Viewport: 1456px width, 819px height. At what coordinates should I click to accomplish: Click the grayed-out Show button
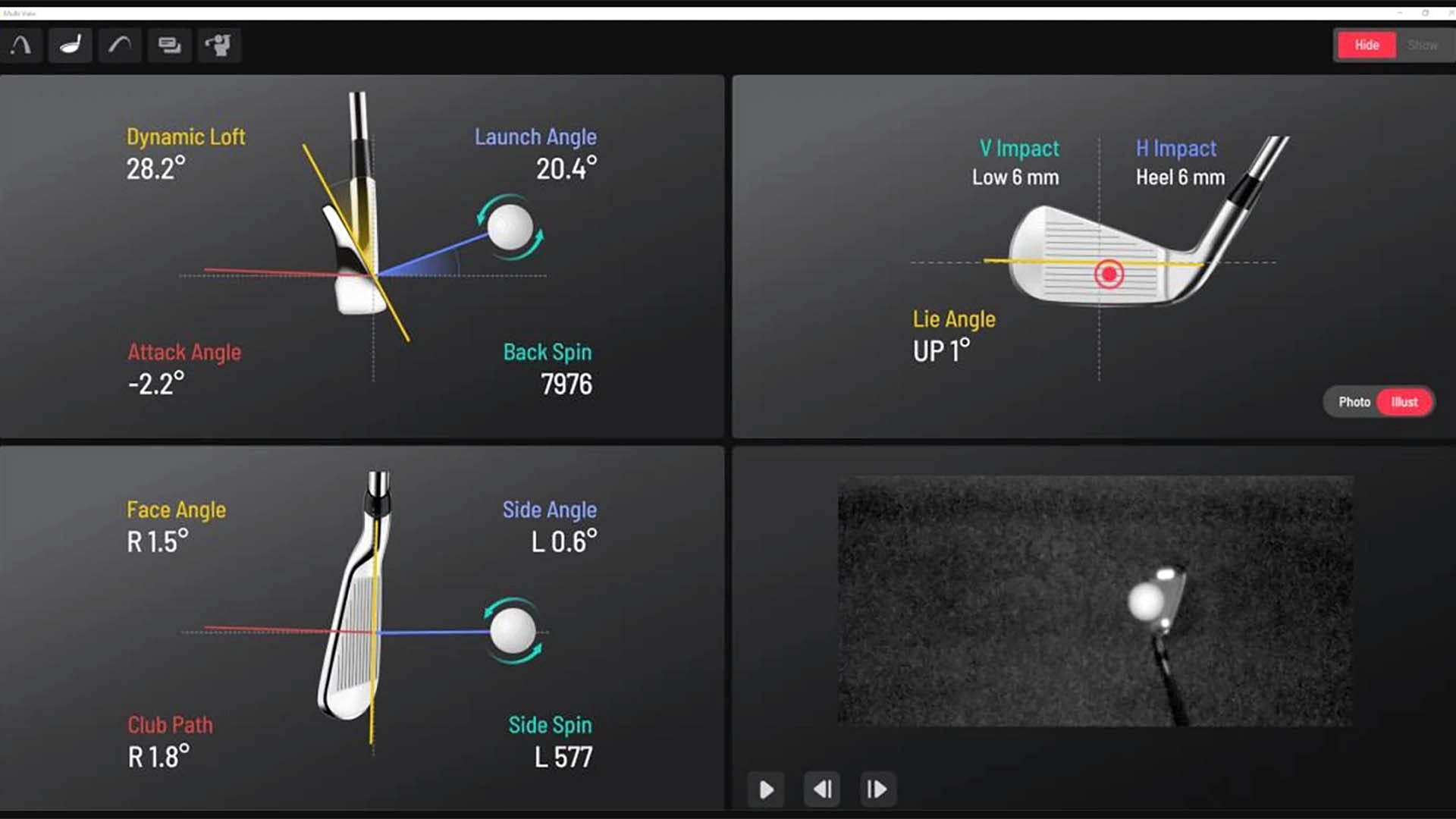point(1423,45)
